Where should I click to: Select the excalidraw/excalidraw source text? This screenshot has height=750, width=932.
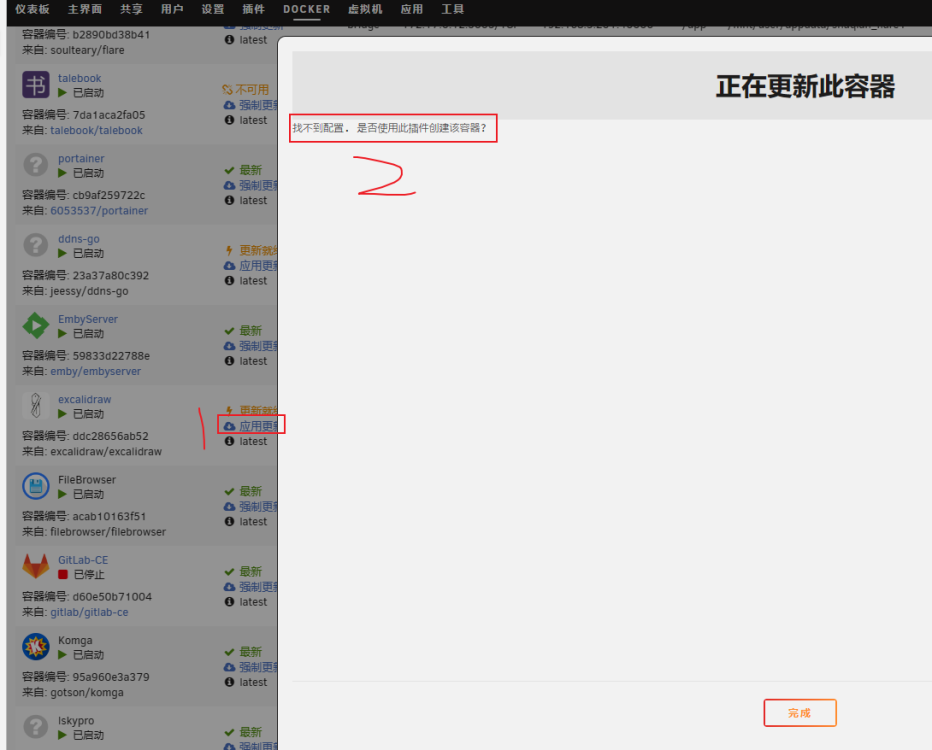[x=106, y=451]
